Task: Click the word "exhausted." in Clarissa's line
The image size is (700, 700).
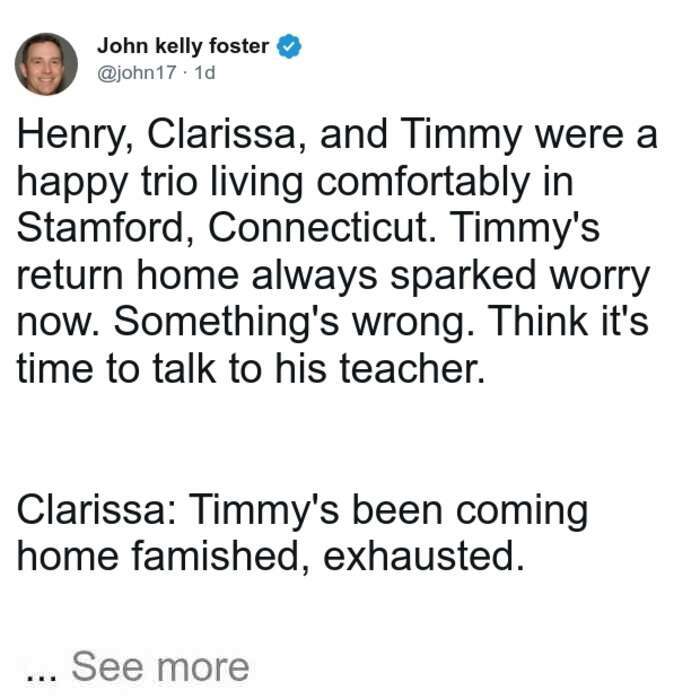Action: pyautogui.click(x=423, y=556)
